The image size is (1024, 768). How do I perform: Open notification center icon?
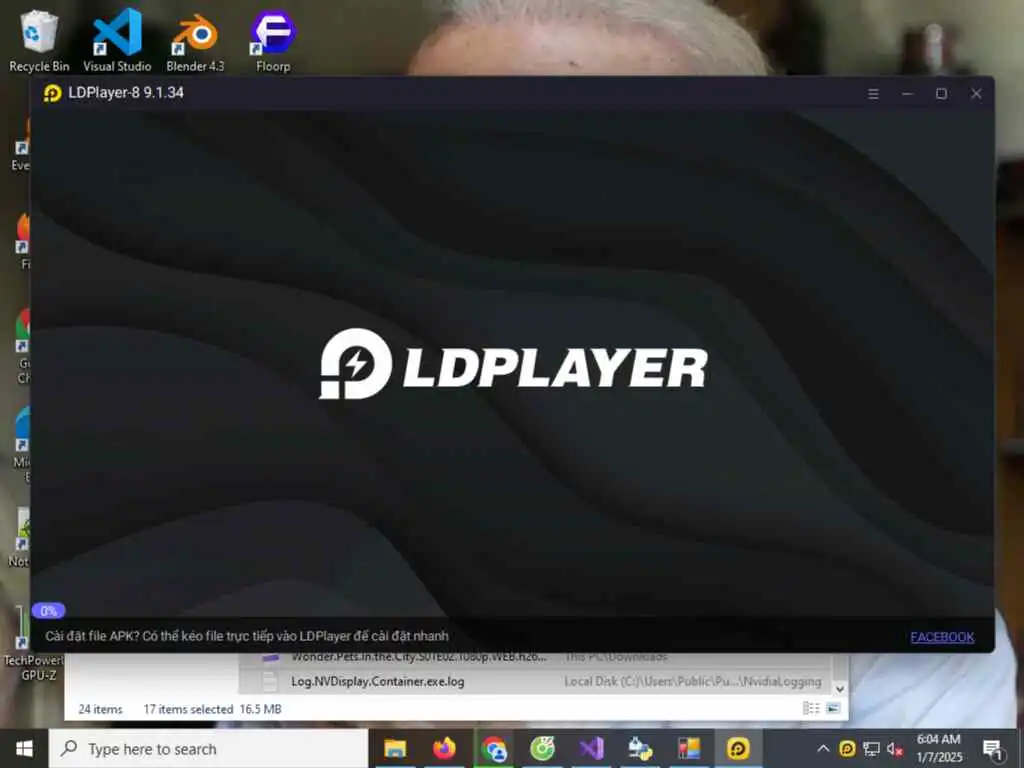click(x=993, y=748)
